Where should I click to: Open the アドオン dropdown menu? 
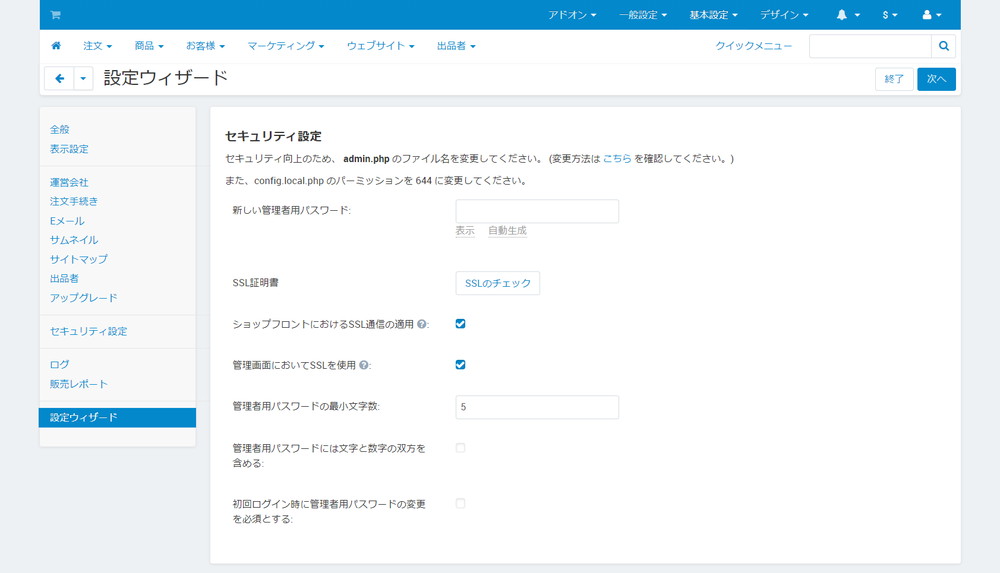(x=571, y=15)
